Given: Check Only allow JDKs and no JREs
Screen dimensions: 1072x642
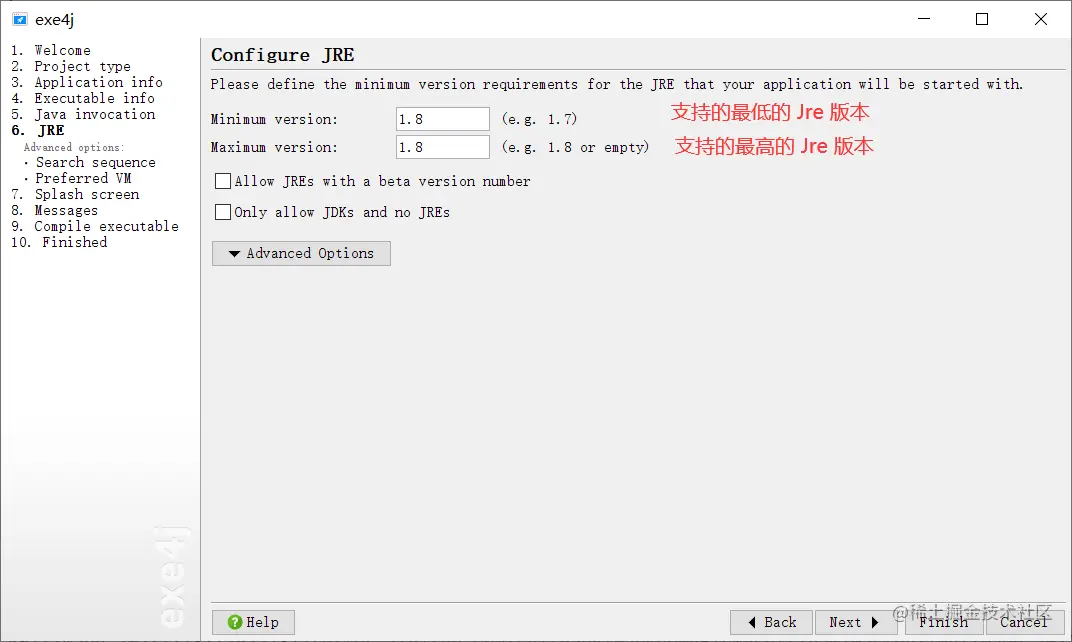Looking at the screenshot, I should pos(223,212).
